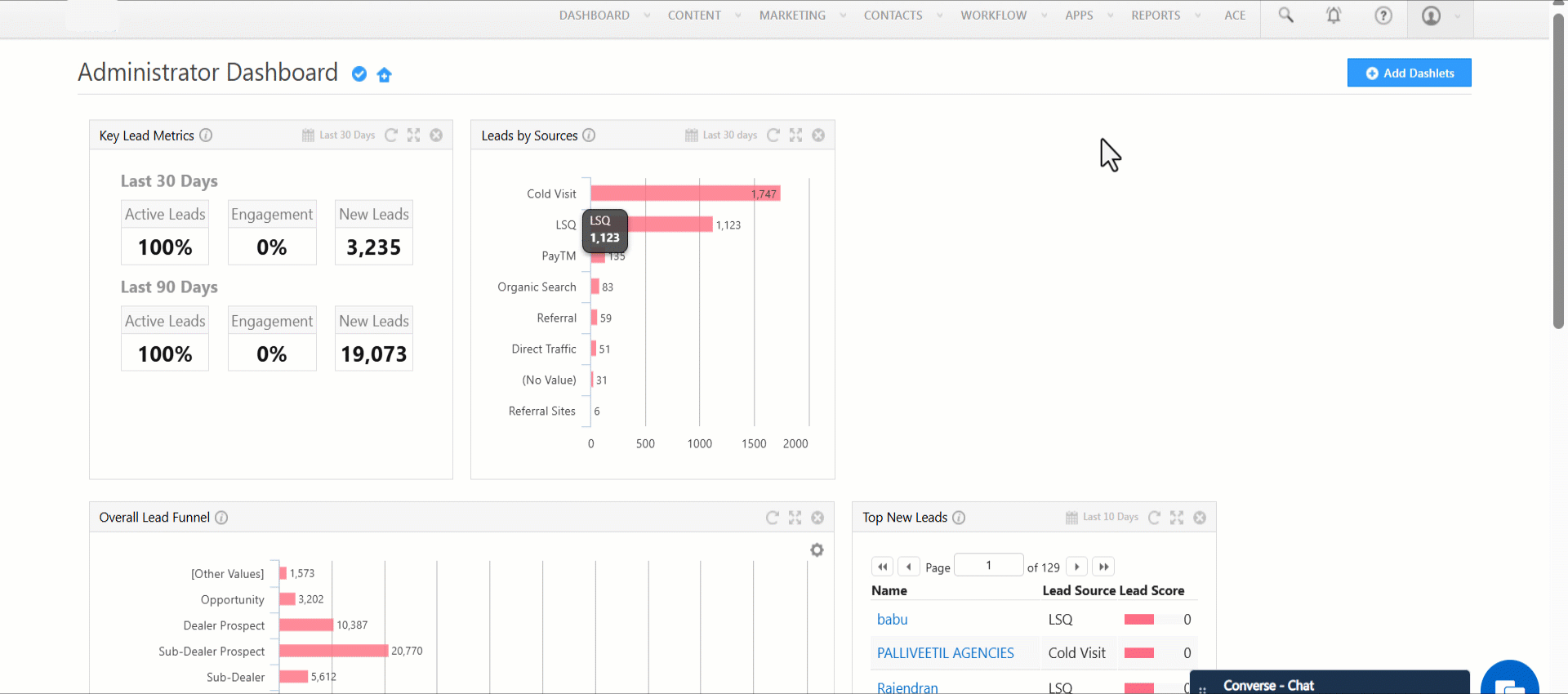Refresh the Overall Lead Funnel dashlet
The width and height of the screenshot is (1568, 694).
(773, 518)
